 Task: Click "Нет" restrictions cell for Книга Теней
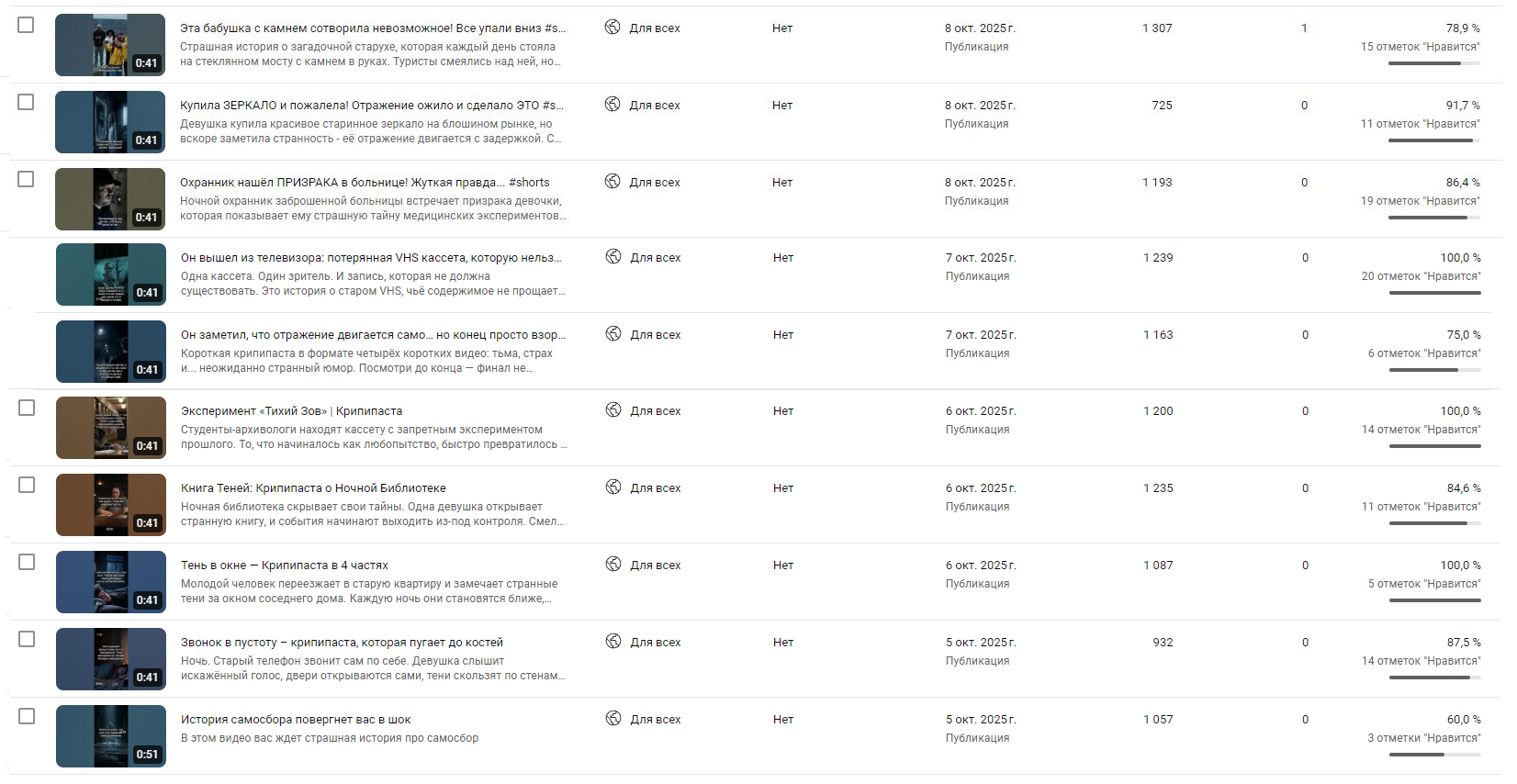pyautogui.click(x=783, y=488)
